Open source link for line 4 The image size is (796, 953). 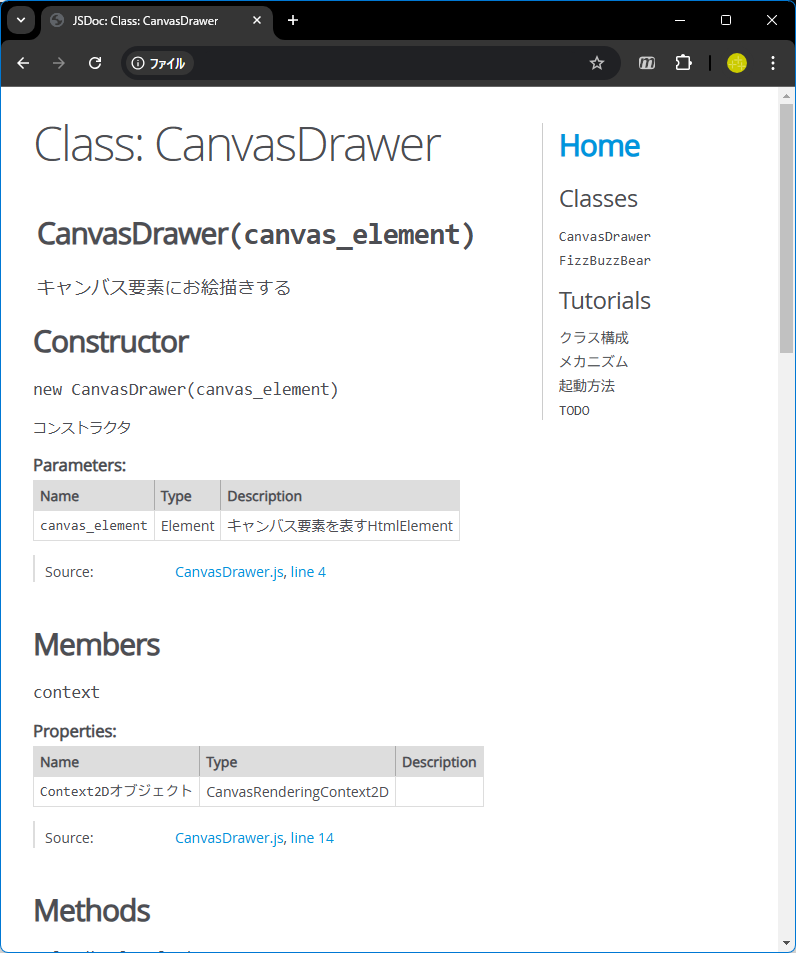click(308, 572)
